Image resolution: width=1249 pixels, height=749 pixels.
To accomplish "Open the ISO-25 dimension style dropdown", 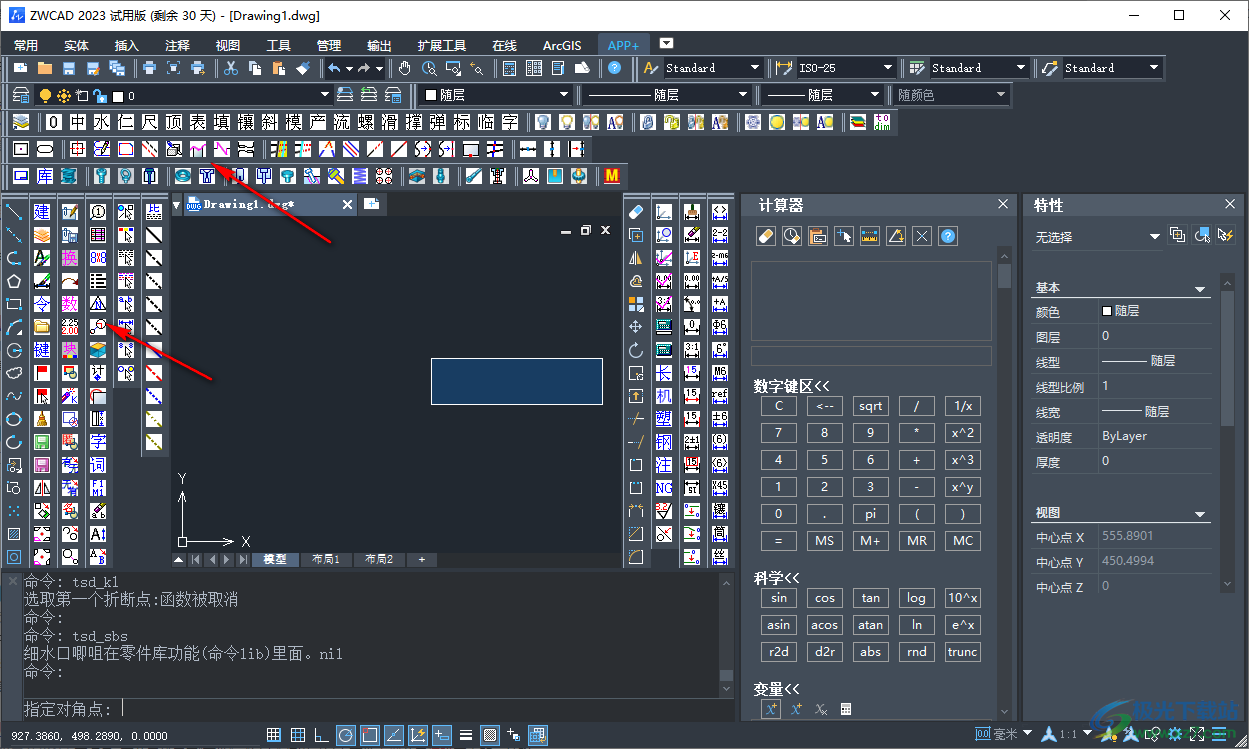I will [887, 68].
